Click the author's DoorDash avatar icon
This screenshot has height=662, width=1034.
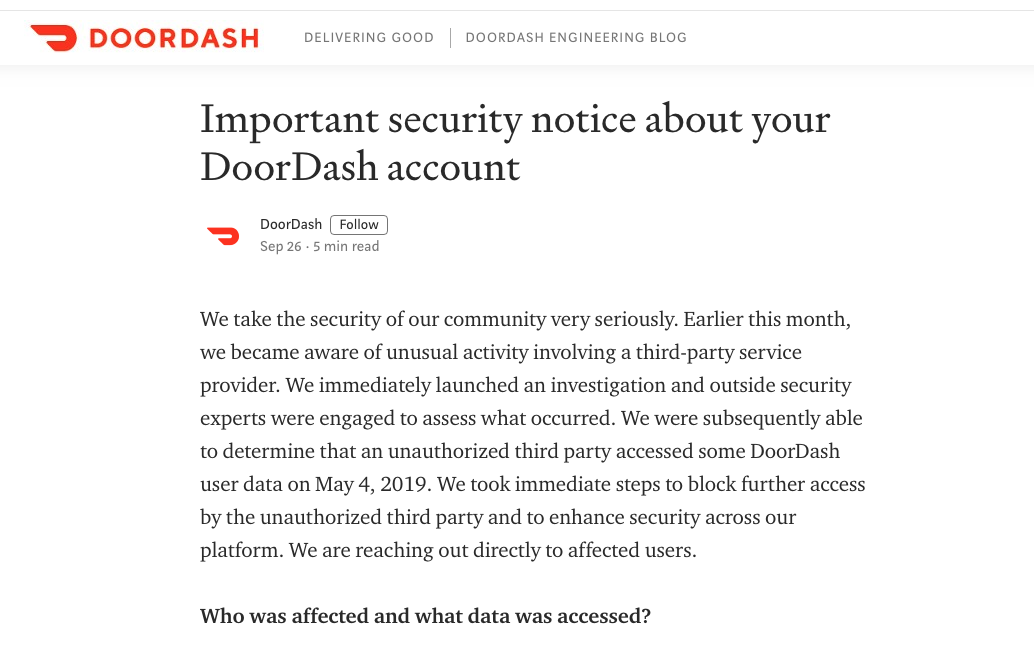[223, 235]
